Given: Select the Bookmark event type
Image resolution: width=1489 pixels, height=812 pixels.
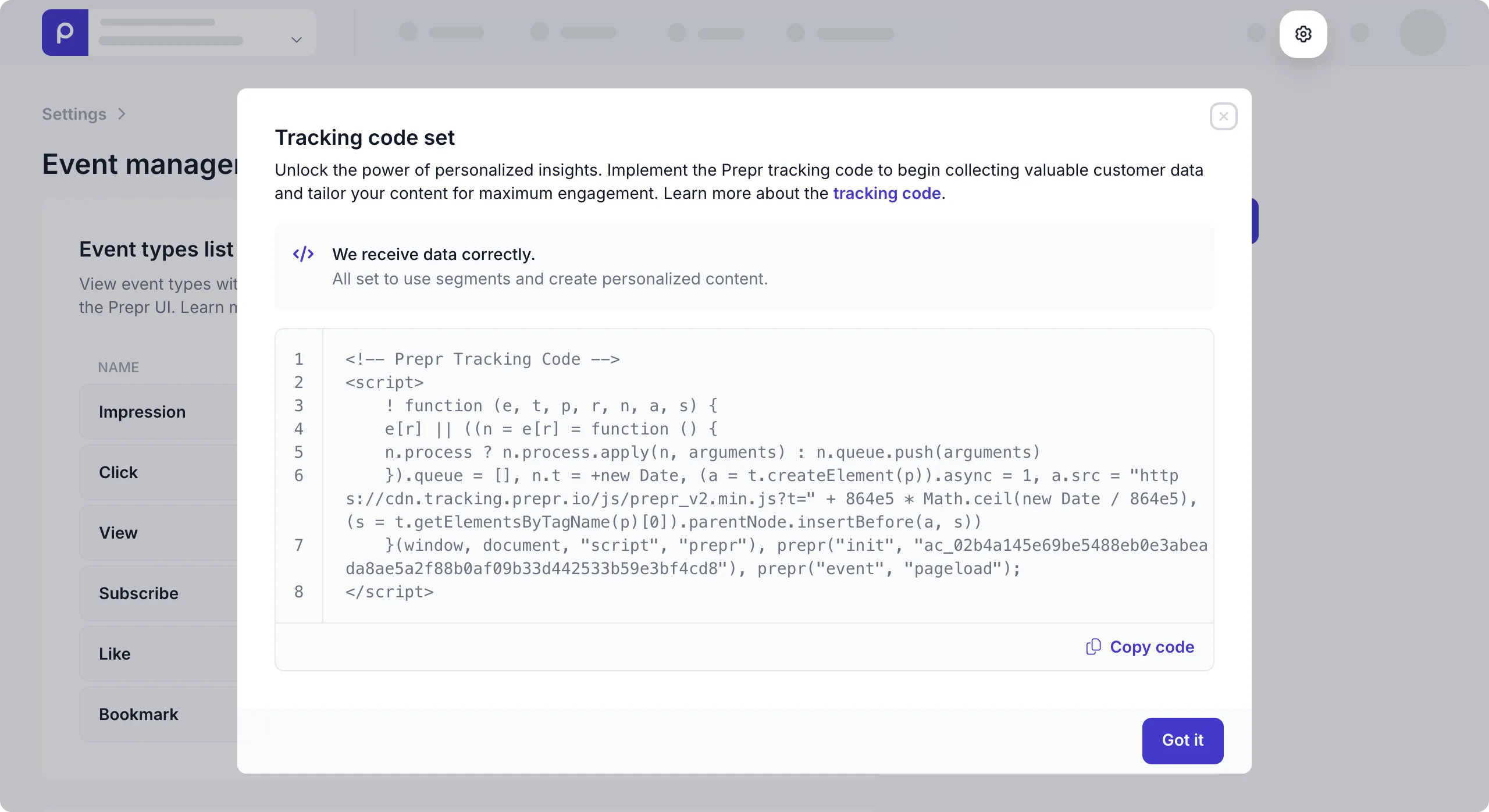Looking at the screenshot, I should pyautogui.click(x=139, y=714).
